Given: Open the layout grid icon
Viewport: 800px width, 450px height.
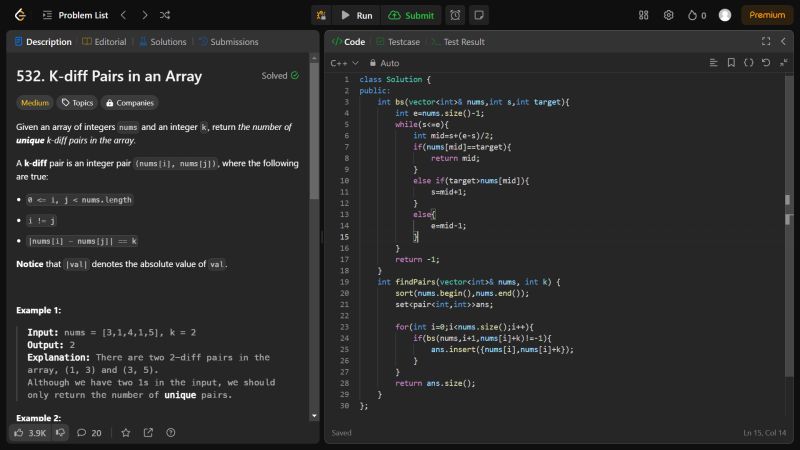Looking at the screenshot, I should (x=643, y=15).
